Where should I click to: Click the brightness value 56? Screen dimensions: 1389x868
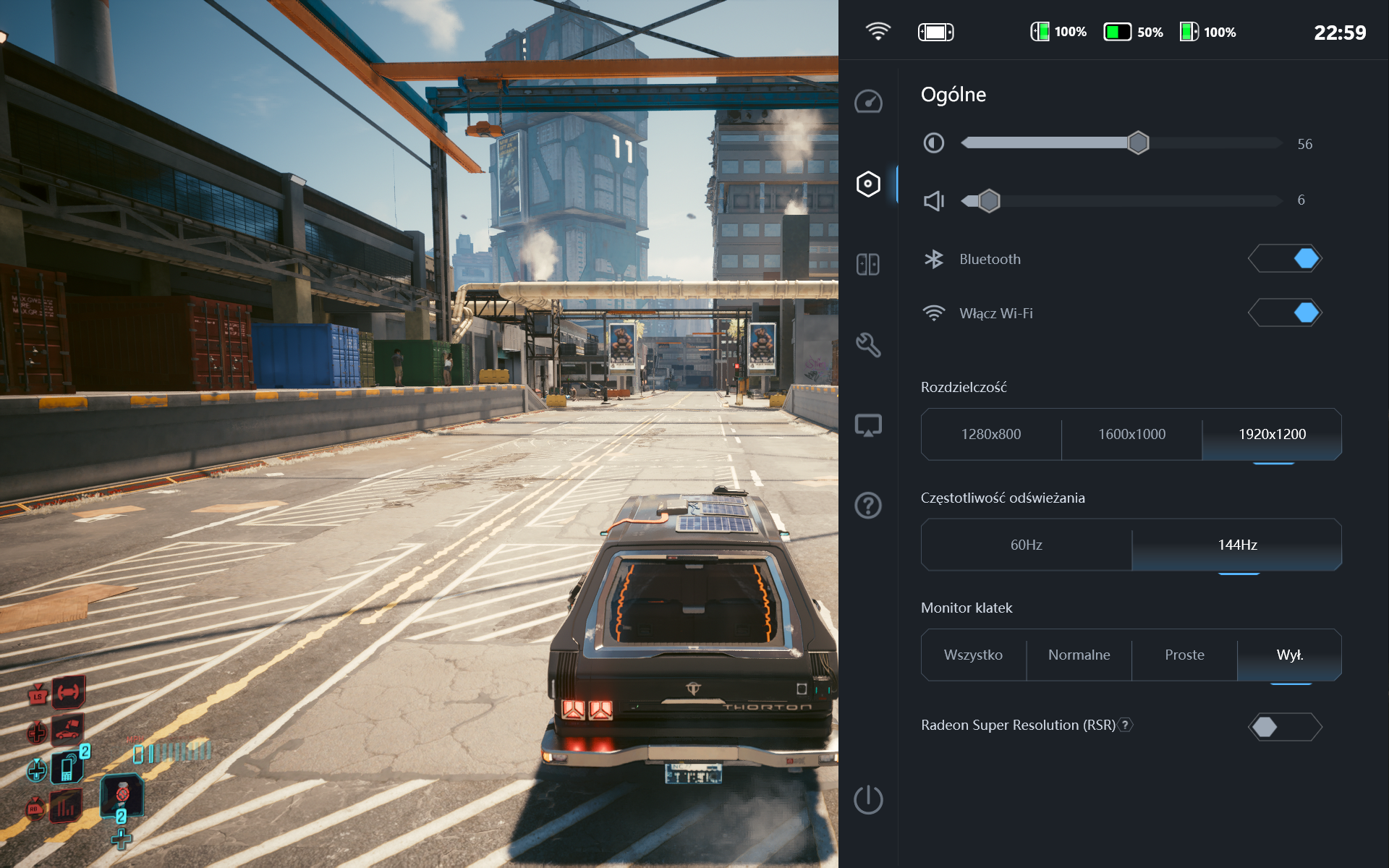pyautogui.click(x=1304, y=144)
